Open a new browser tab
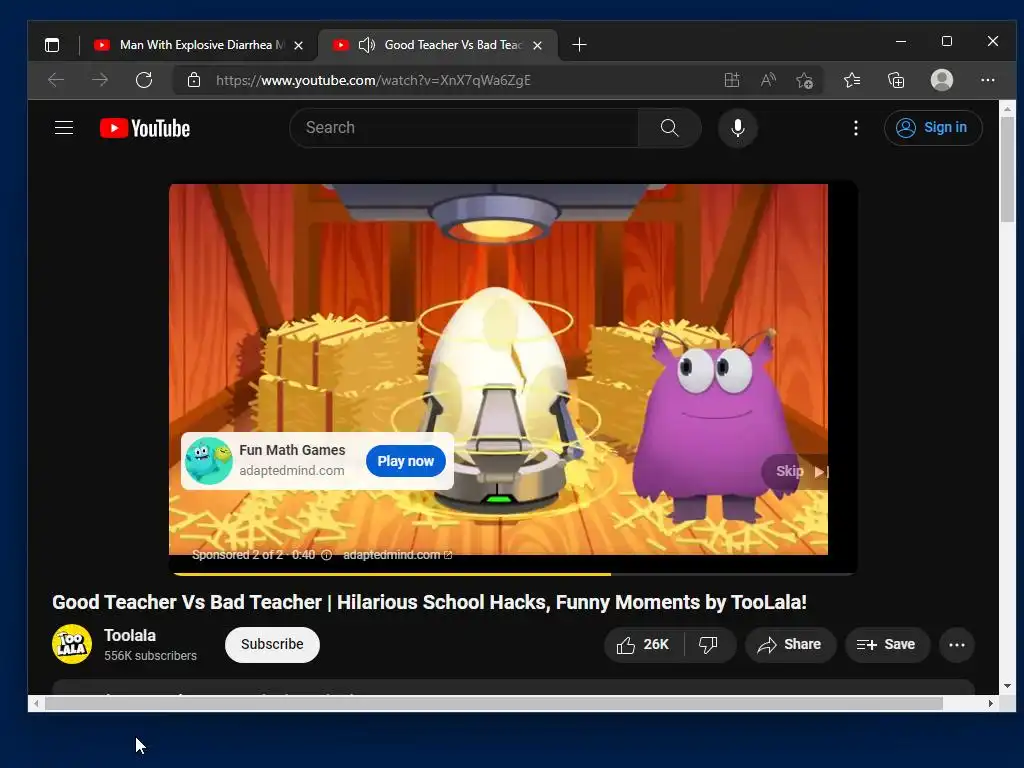The image size is (1024, 768). [x=579, y=45]
